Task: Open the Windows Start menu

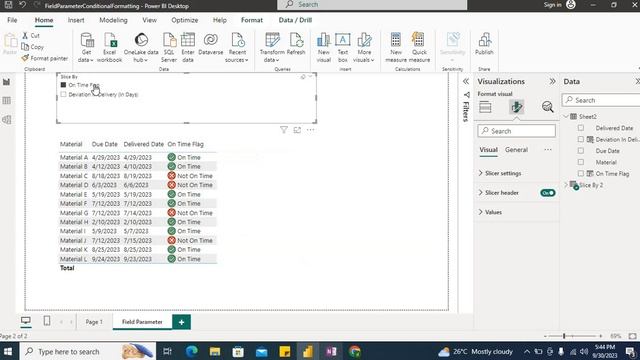Action: (x=8, y=351)
